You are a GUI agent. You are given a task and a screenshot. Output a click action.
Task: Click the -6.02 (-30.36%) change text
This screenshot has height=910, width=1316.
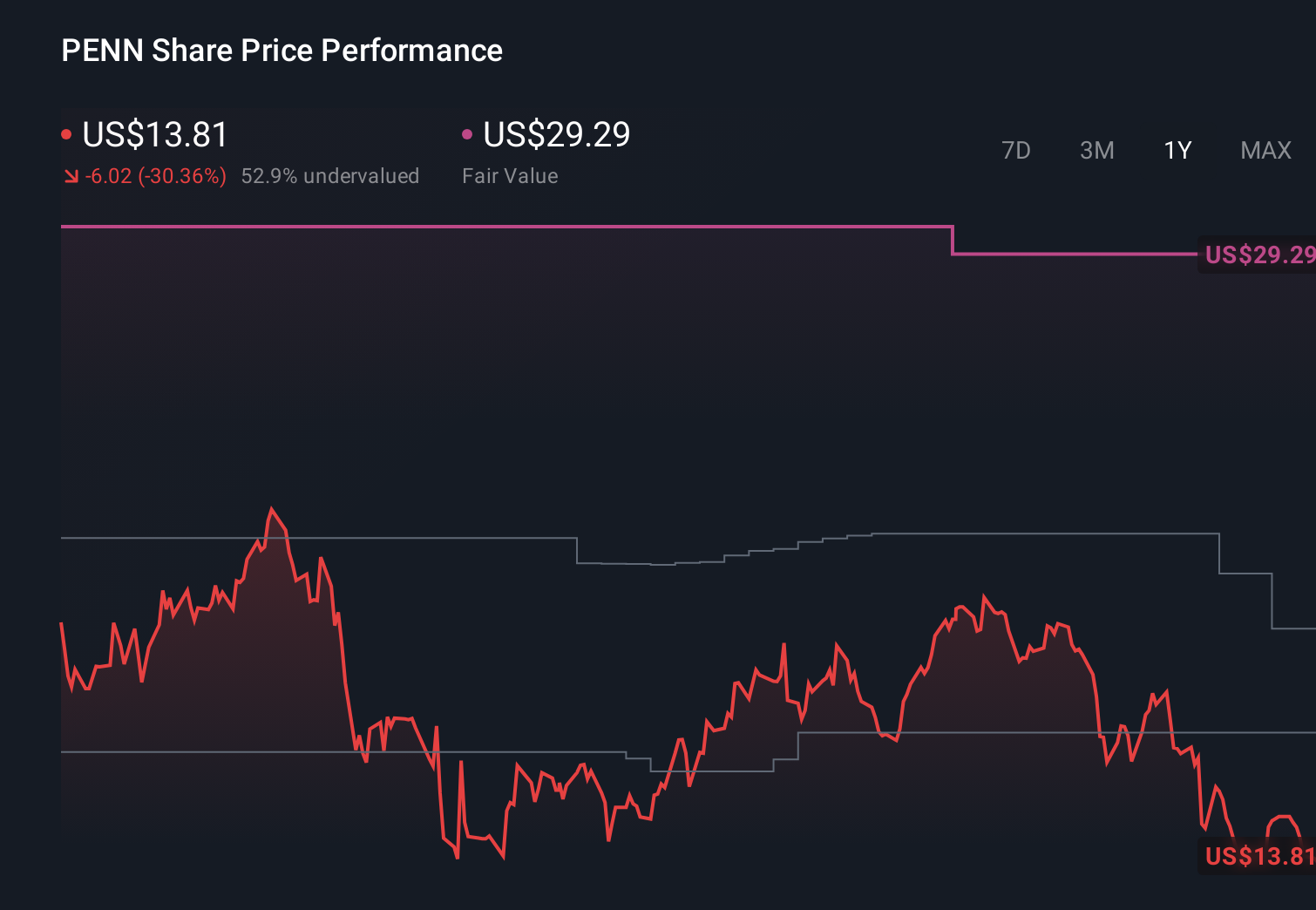(x=155, y=175)
